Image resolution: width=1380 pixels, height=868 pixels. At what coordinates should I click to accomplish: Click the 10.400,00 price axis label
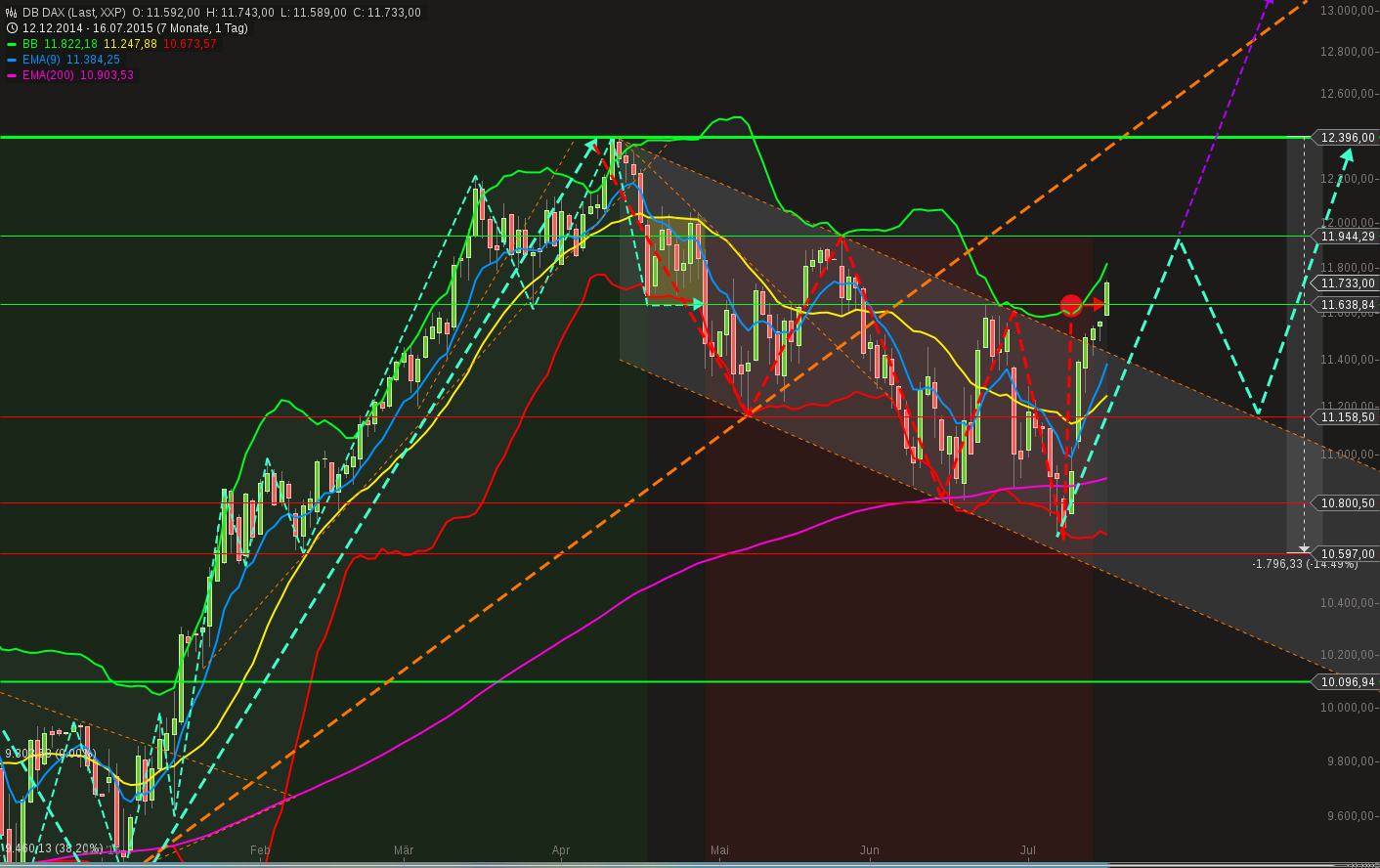[1348, 603]
